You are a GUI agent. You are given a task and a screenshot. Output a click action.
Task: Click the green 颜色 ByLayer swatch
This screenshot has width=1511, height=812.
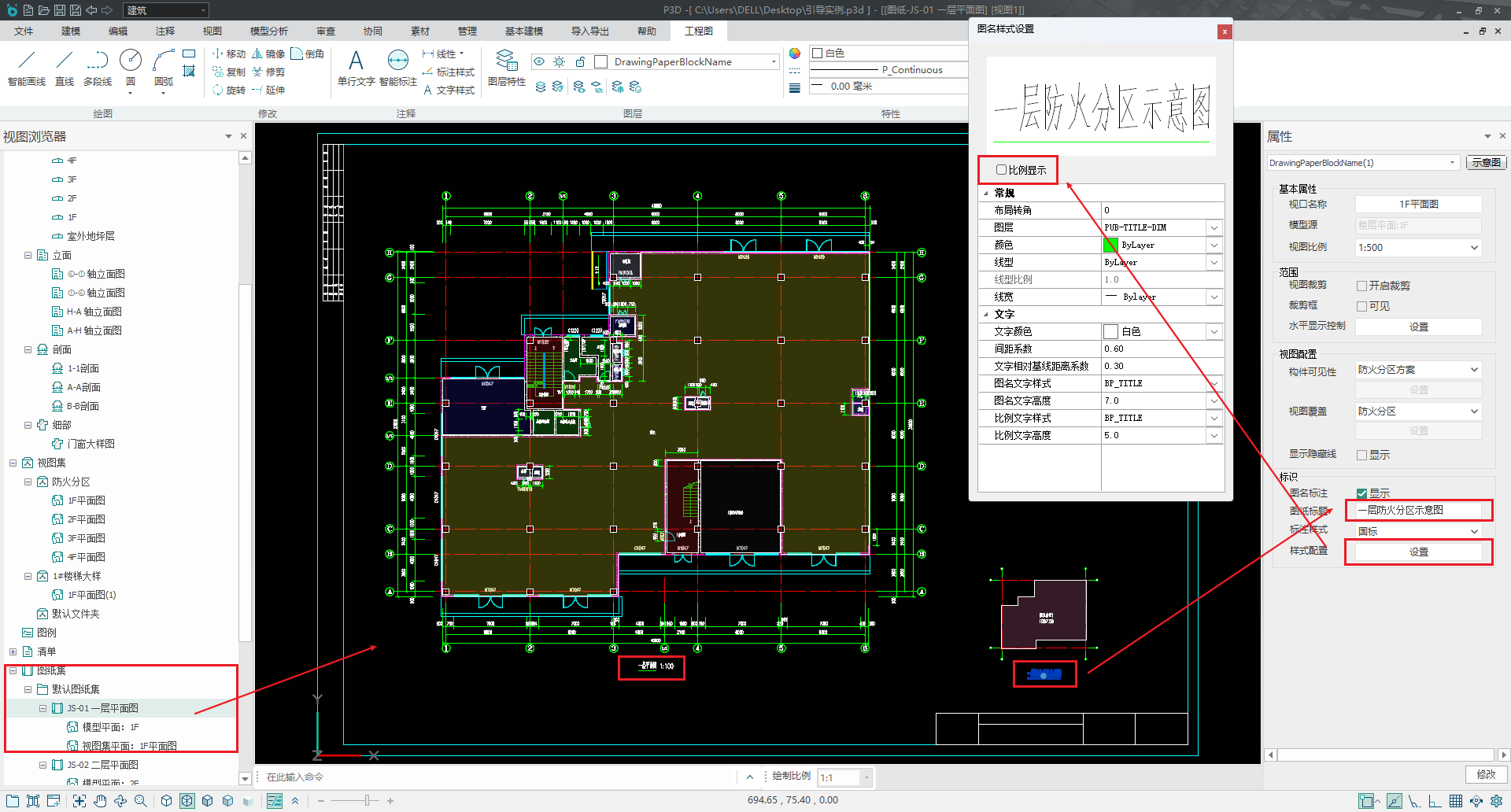[1110, 245]
